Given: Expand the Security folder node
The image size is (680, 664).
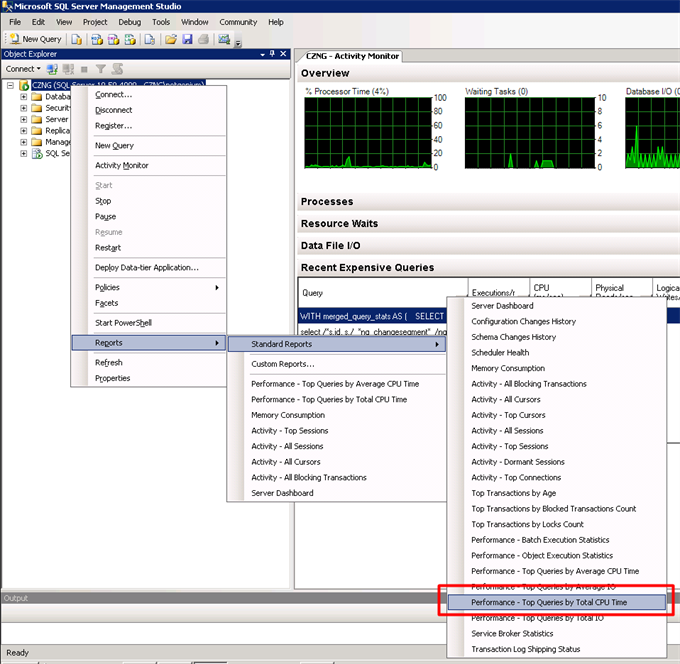Looking at the screenshot, I should pos(23,108).
